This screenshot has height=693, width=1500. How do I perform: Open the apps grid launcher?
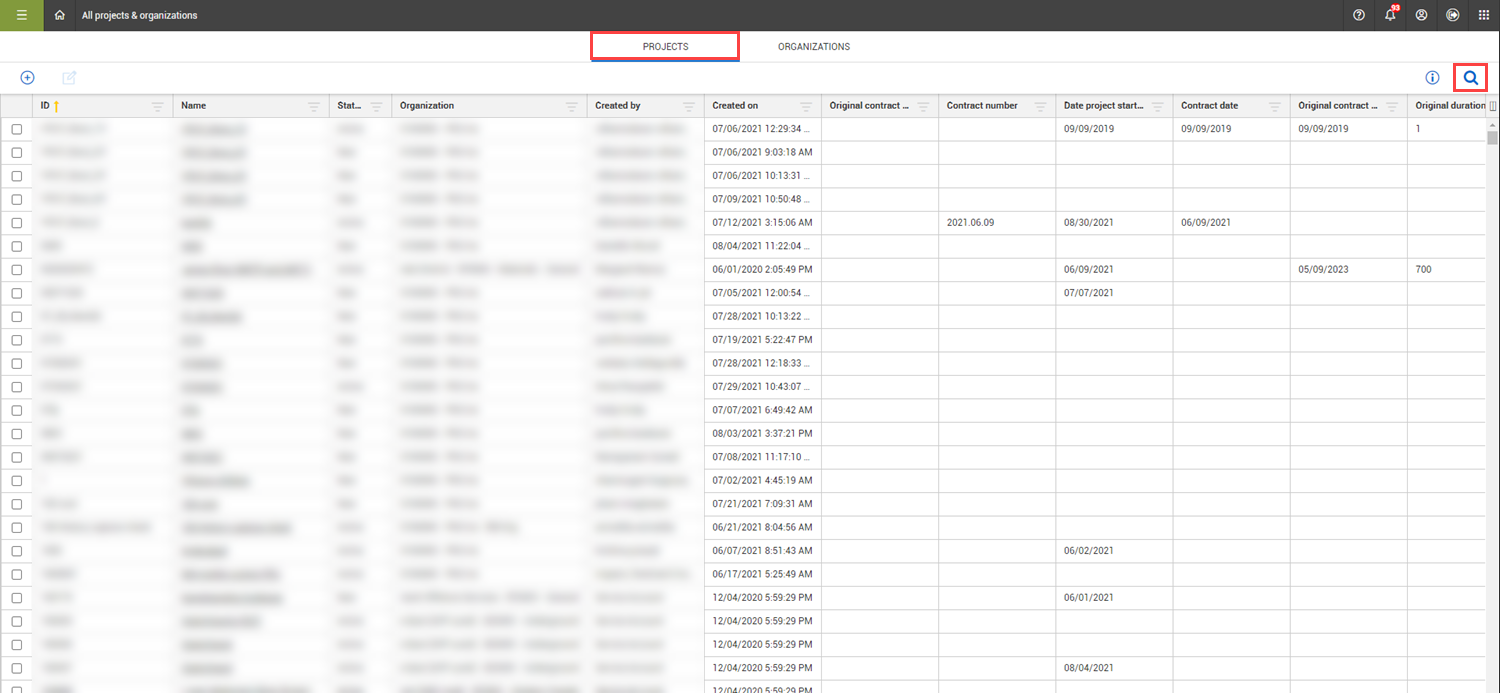point(1483,15)
